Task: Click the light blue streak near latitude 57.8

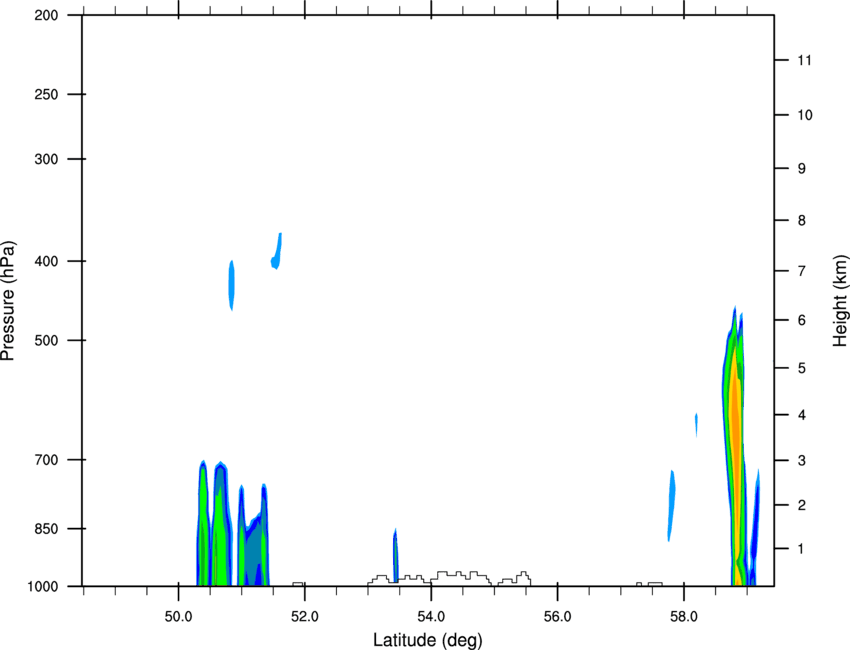Action: [672, 505]
